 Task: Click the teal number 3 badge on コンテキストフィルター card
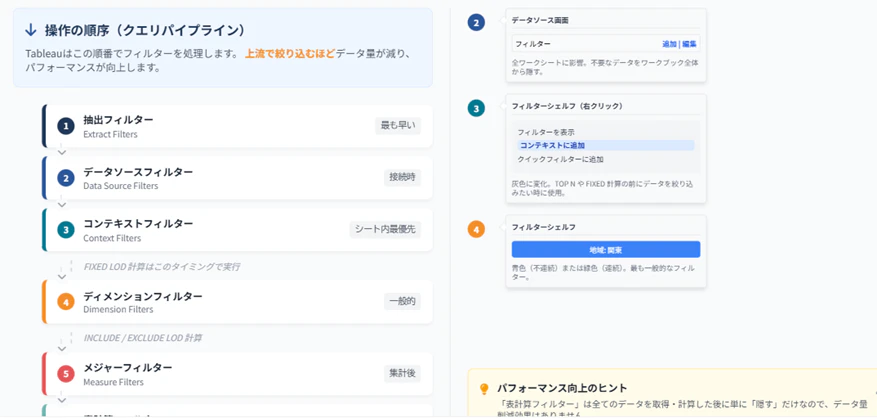coord(65,230)
